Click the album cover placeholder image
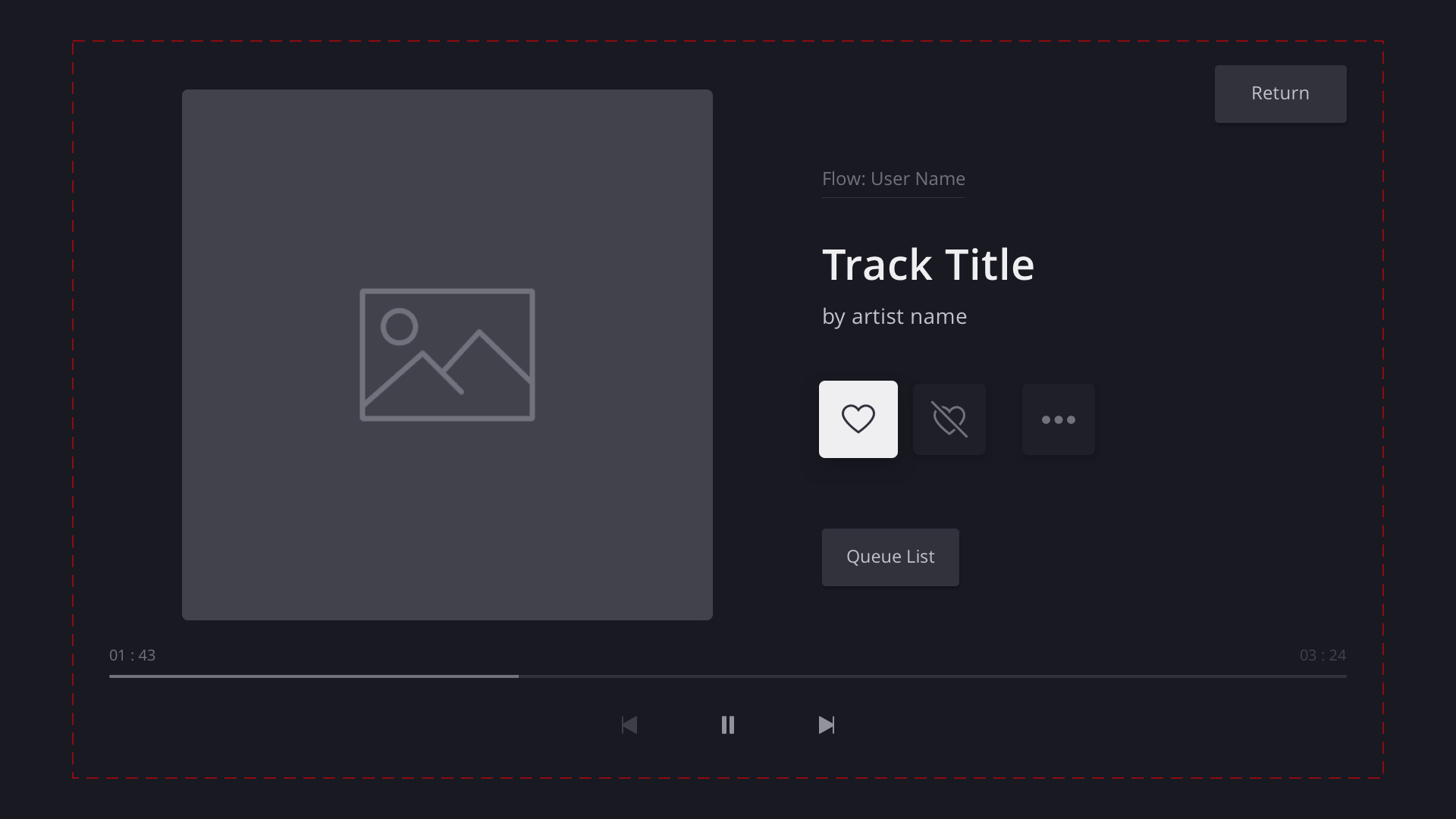The height and width of the screenshot is (819, 1456). pyautogui.click(x=447, y=355)
